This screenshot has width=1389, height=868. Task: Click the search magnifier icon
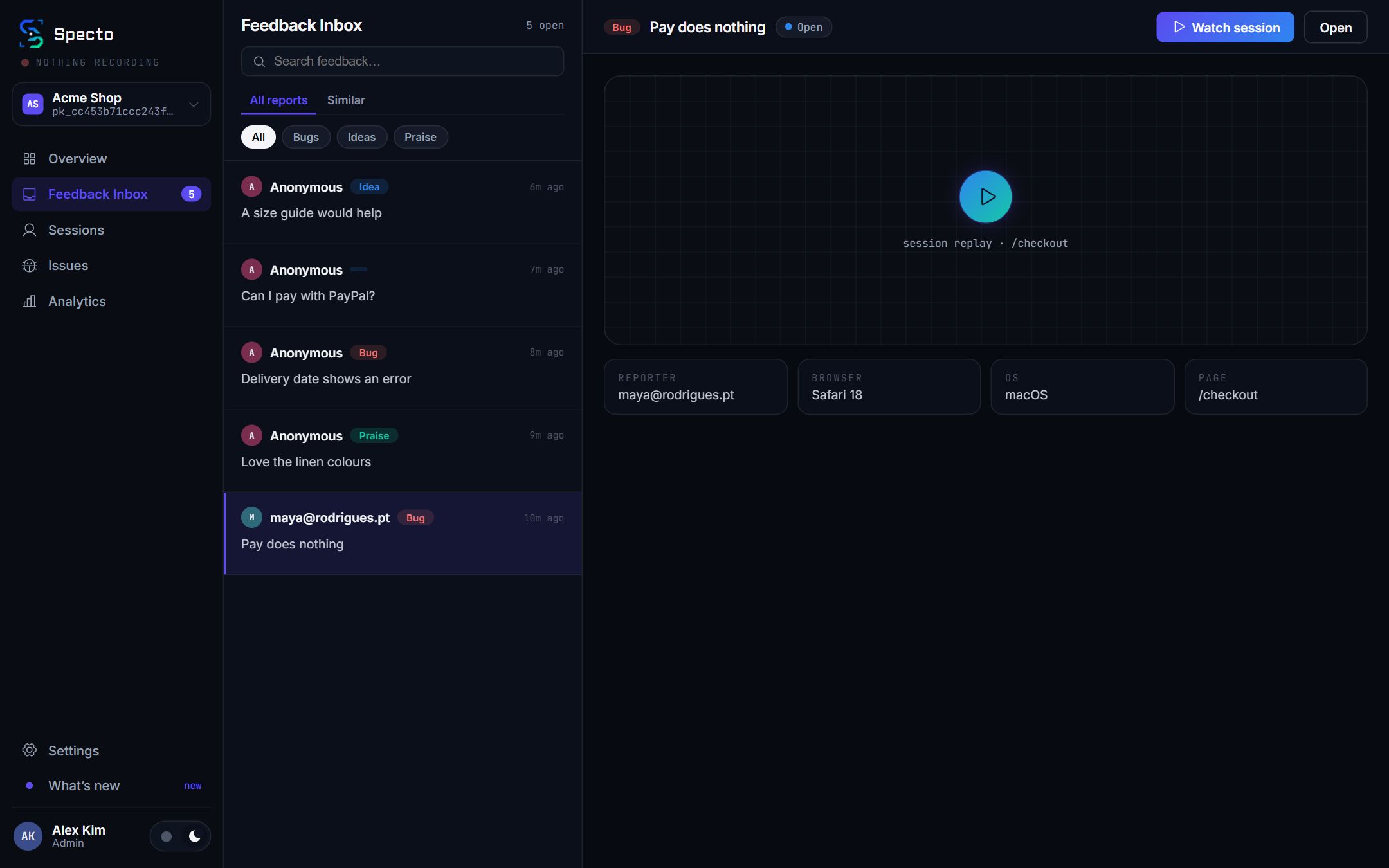click(259, 62)
